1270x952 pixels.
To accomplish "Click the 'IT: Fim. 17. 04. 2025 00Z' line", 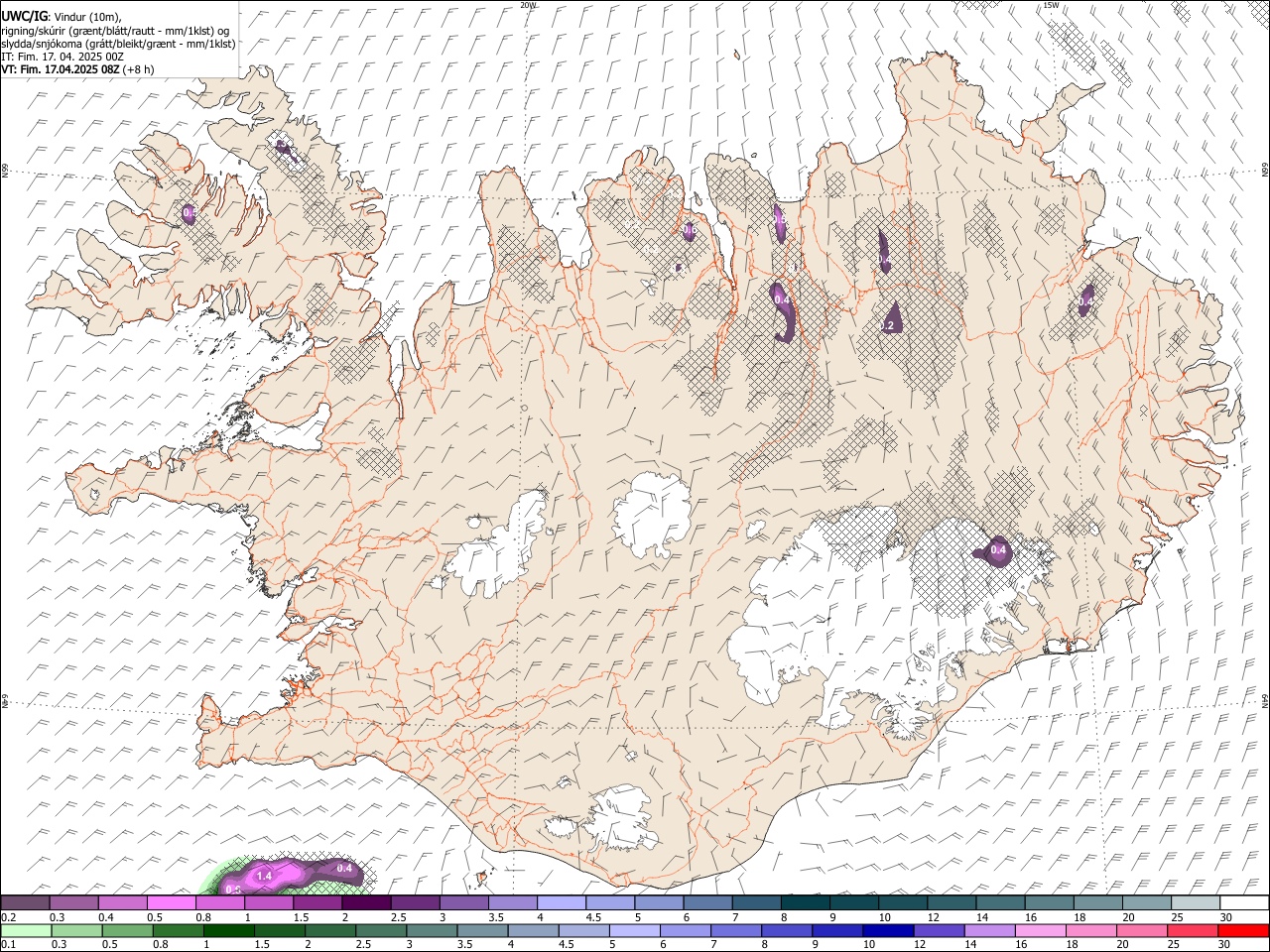I will 63,58.
